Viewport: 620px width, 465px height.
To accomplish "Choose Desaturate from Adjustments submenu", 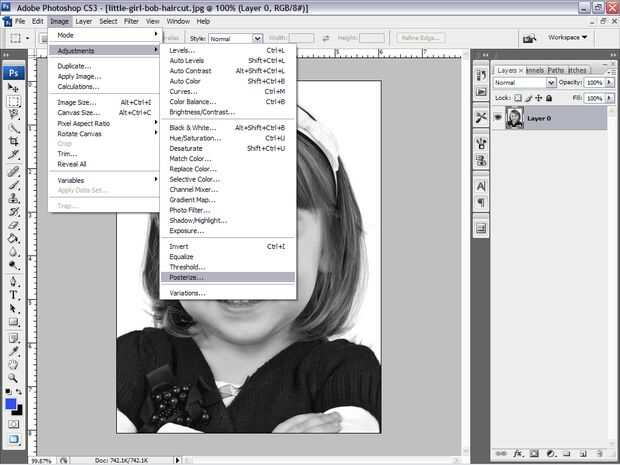I will point(228,148).
